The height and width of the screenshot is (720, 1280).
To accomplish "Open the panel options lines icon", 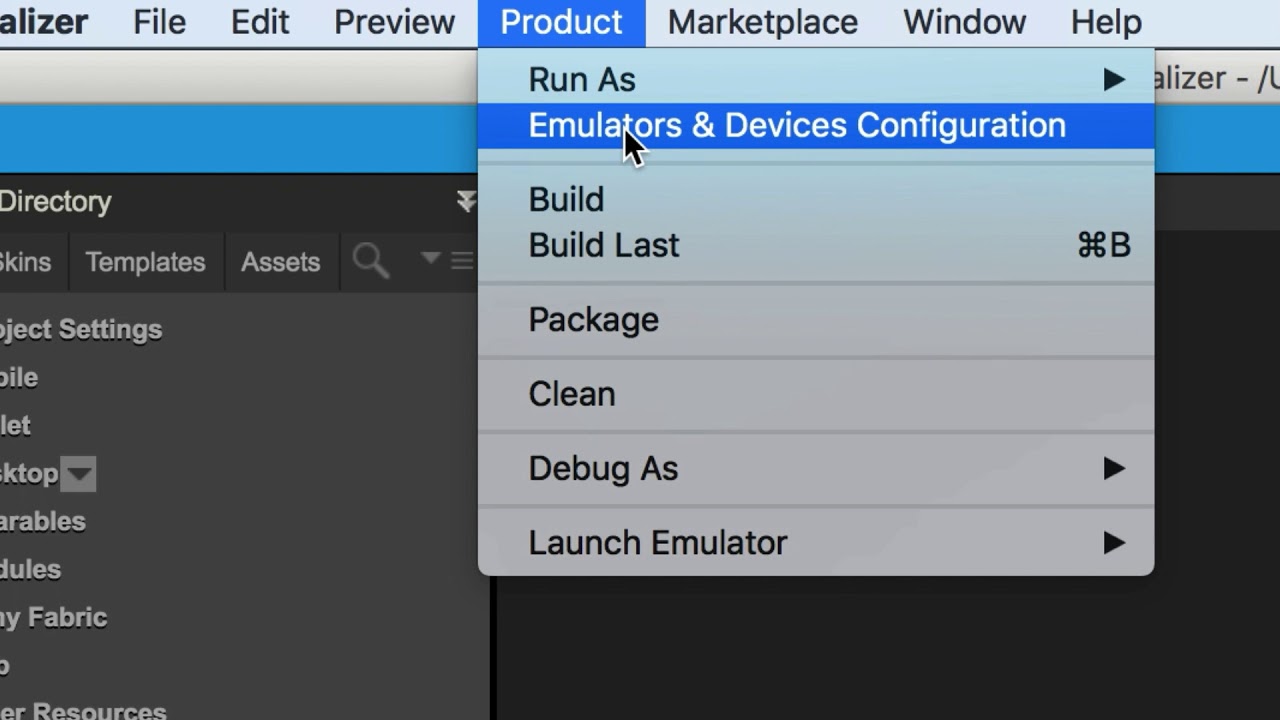I will pos(462,261).
